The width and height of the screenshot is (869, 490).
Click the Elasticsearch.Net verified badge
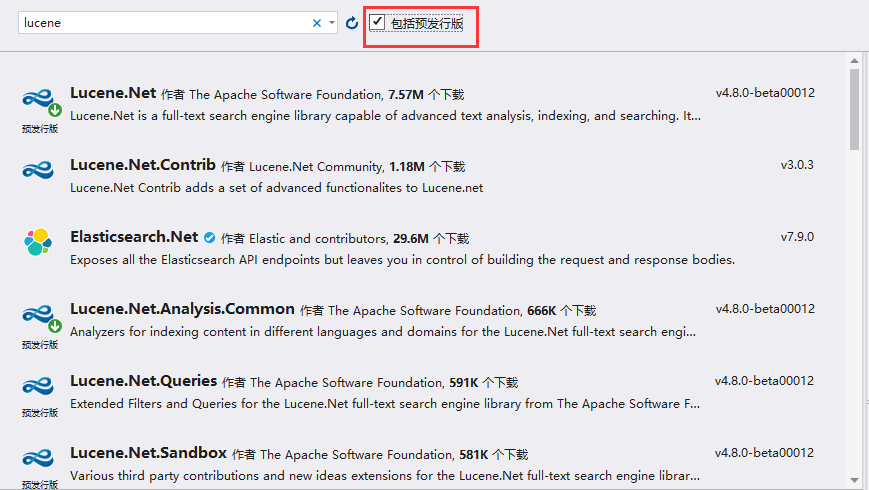click(209, 238)
